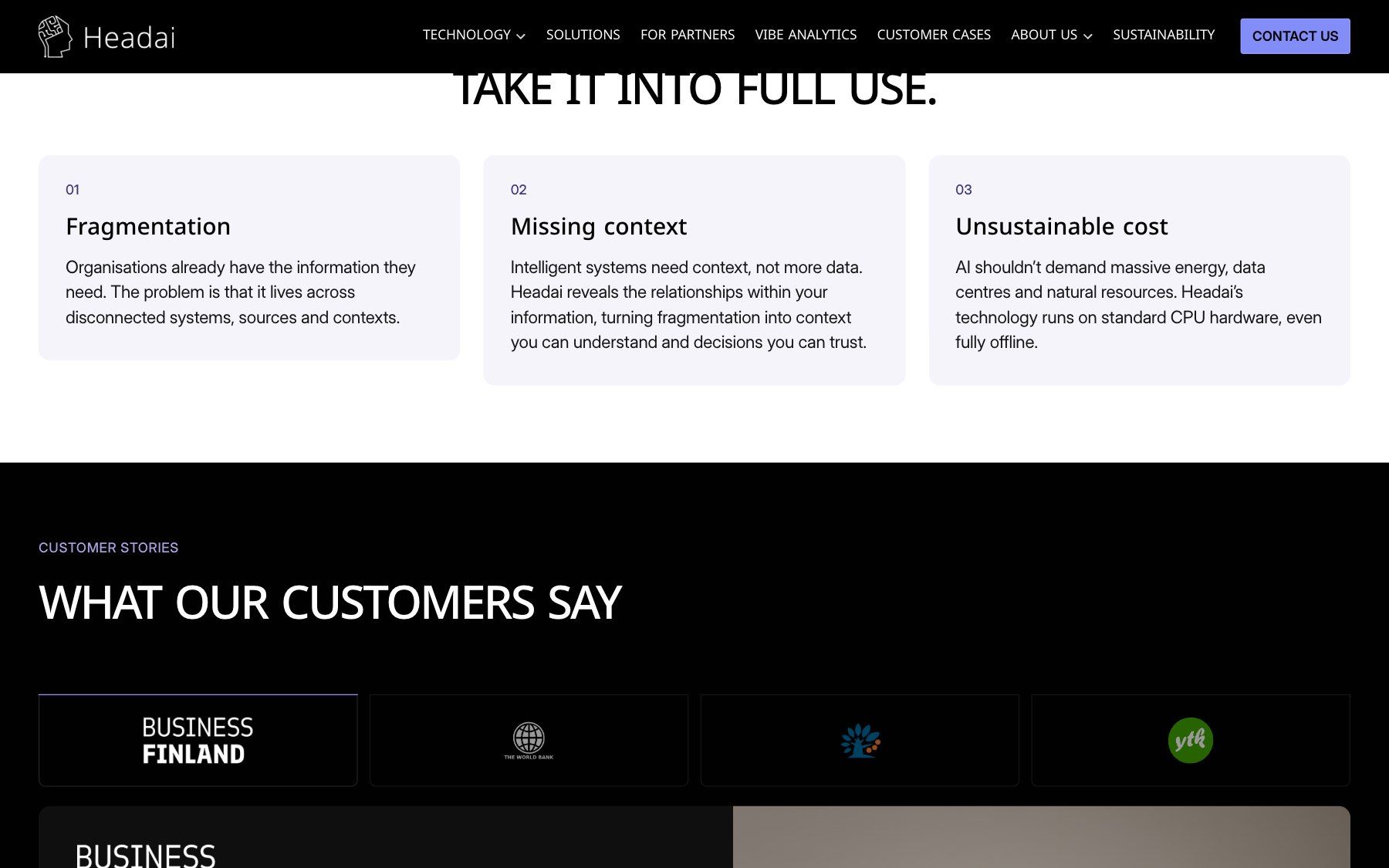
Task: Click the Take It Into Full Use heading
Action: [x=694, y=90]
